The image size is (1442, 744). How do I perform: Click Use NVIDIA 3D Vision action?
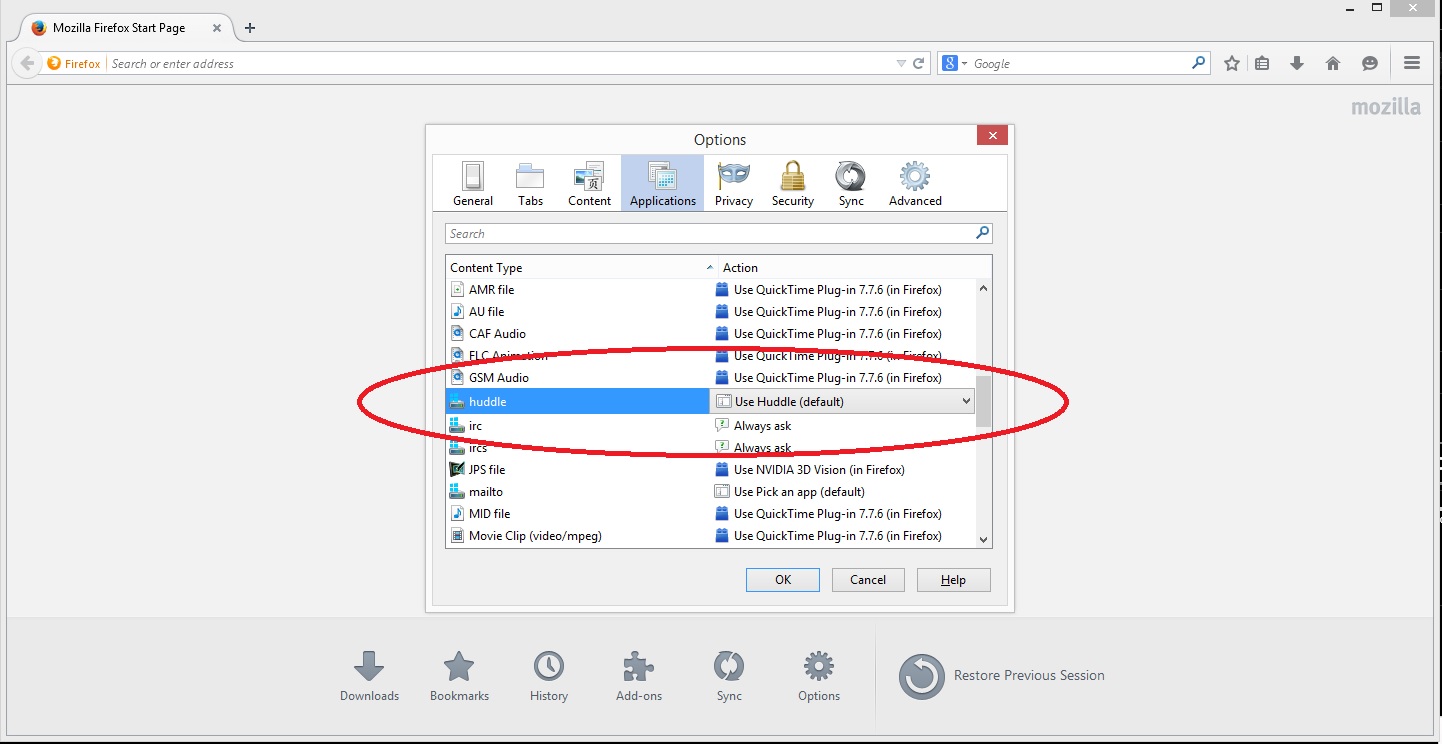pyautogui.click(x=818, y=469)
